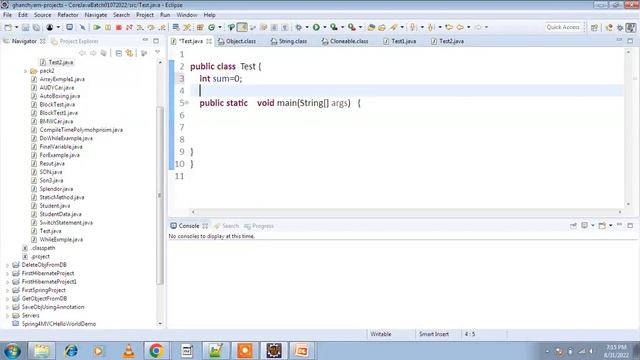Click the green Run button icon
640x360 pixels.
pyautogui.click(x=316, y=27)
